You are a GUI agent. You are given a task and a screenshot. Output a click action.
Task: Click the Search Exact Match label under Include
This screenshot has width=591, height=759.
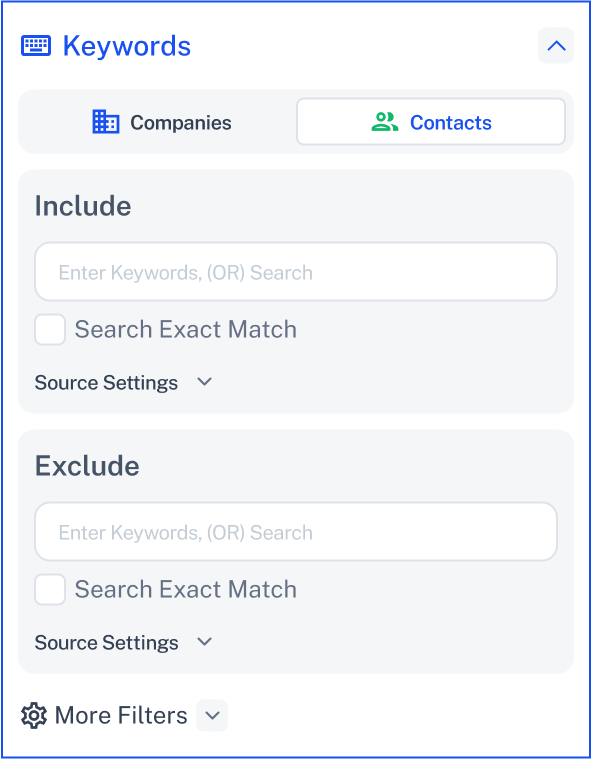186,330
